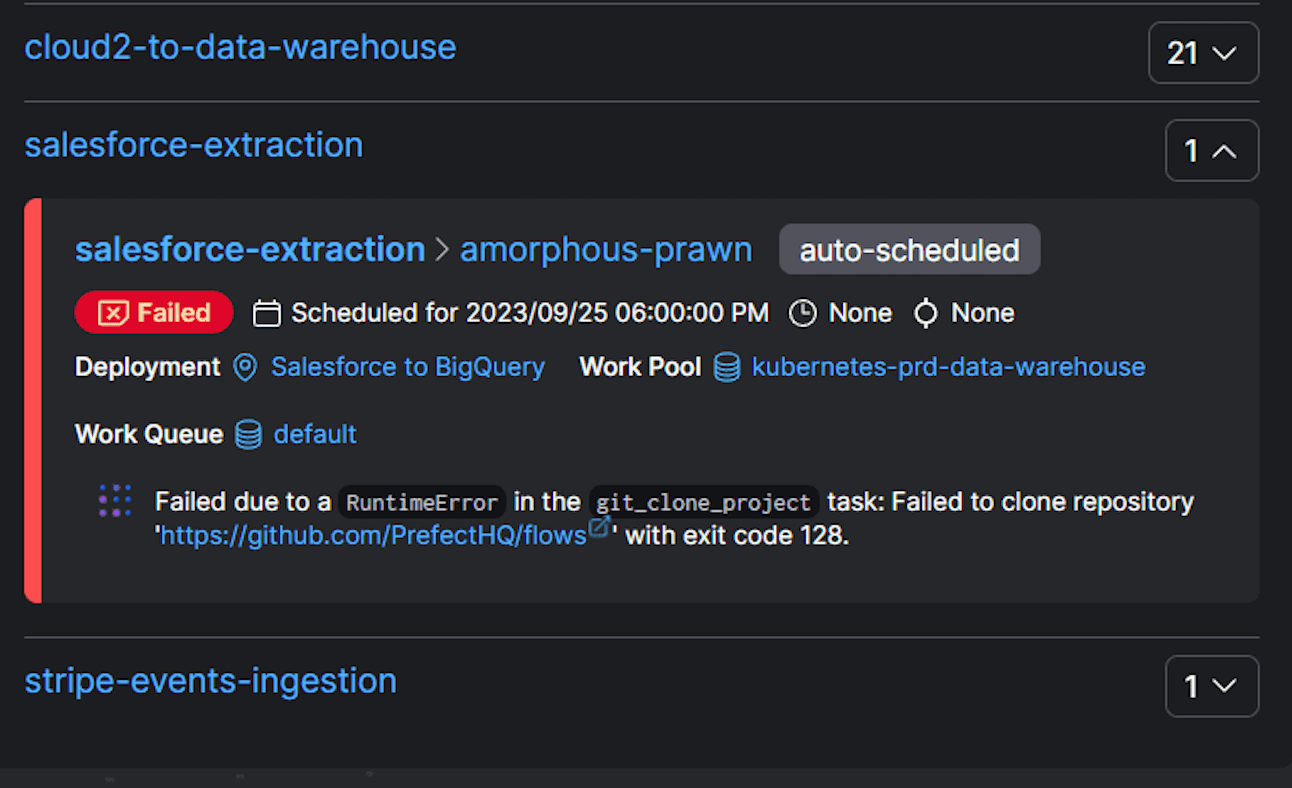Expand the cloud2-to-data-warehouse runs dropdown showing 21
Image resolution: width=1292 pixels, height=788 pixels.
coord(1203,53)
